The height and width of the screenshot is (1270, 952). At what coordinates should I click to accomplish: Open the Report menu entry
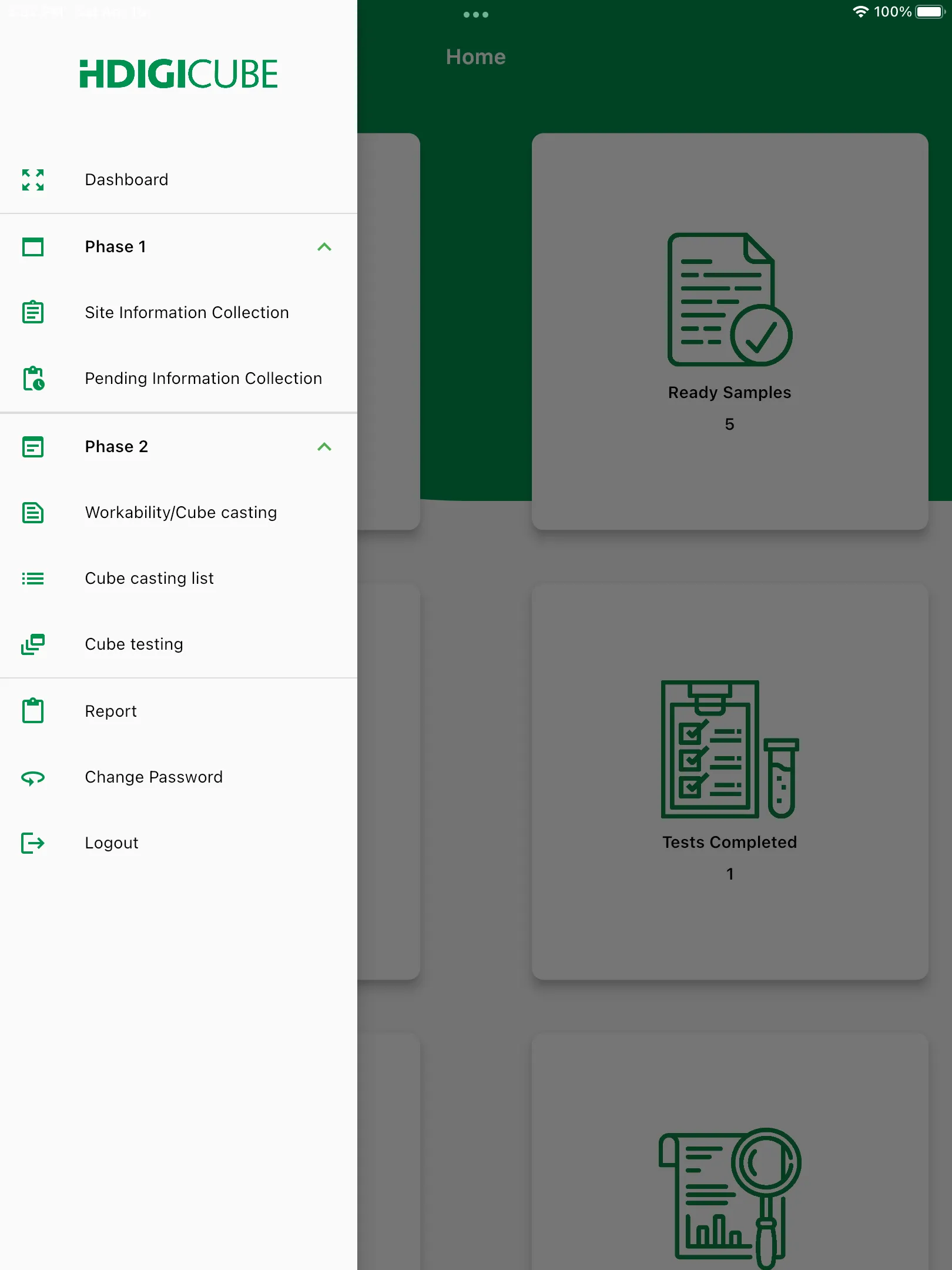click(x=179, y=711)
